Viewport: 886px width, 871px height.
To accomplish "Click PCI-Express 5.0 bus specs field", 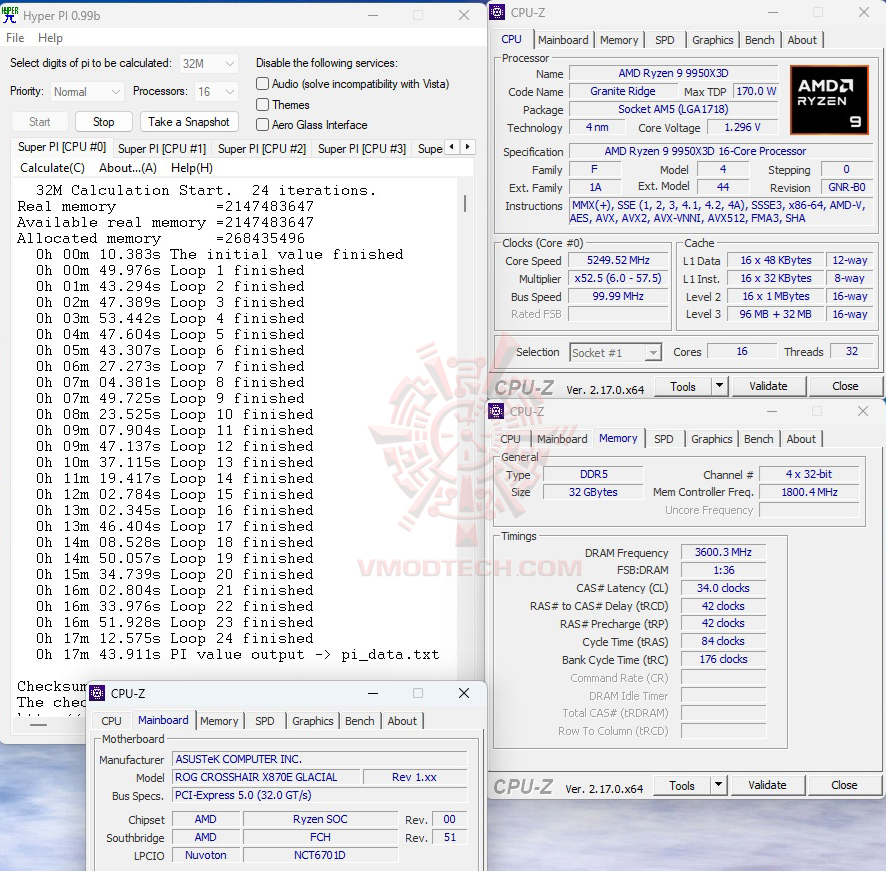I will click(x=320, y=795).
